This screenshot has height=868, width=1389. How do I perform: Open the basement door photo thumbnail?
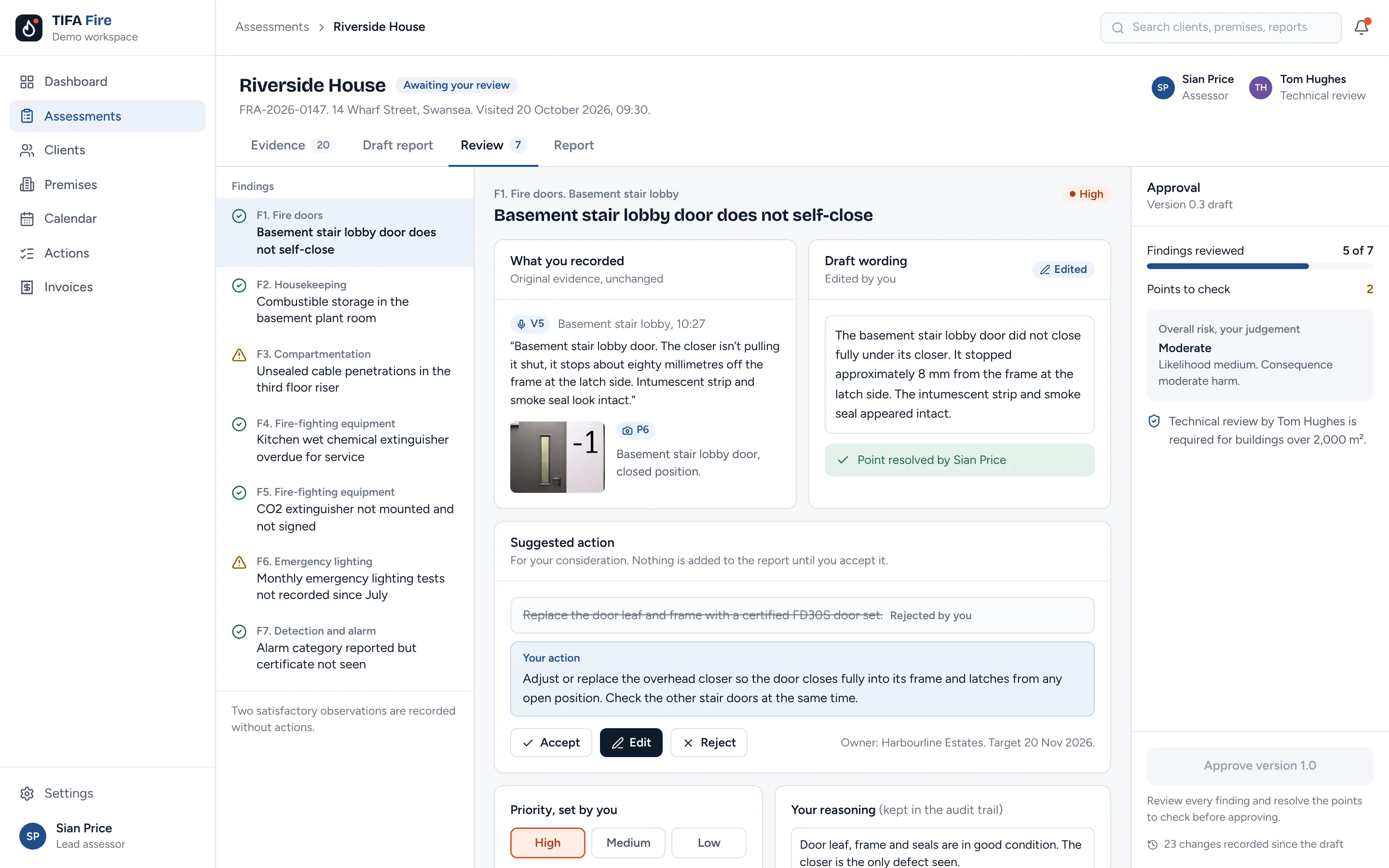coord(557,457)
